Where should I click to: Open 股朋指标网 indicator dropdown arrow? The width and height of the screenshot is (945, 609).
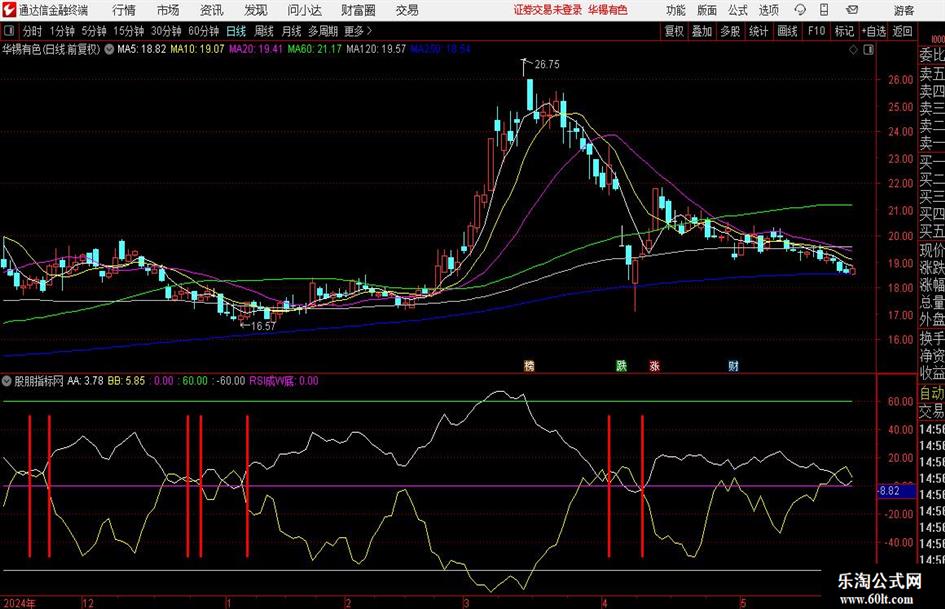tap(7, 381)
